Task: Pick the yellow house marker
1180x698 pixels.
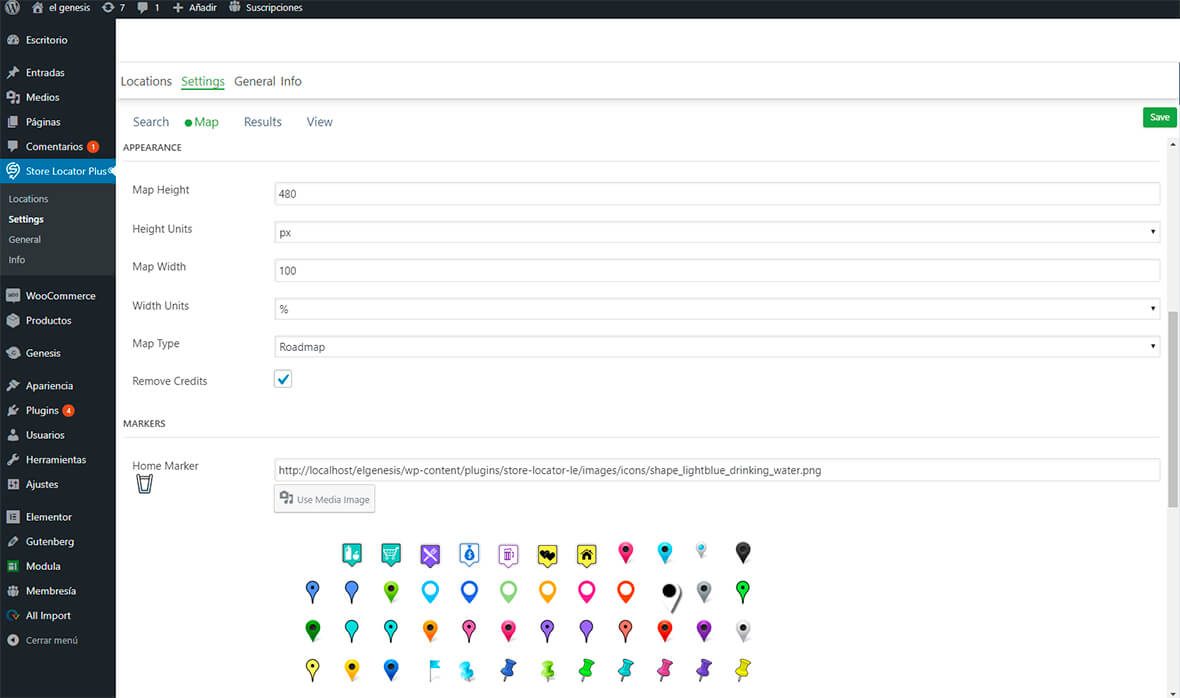Action: tap(586, 555)
